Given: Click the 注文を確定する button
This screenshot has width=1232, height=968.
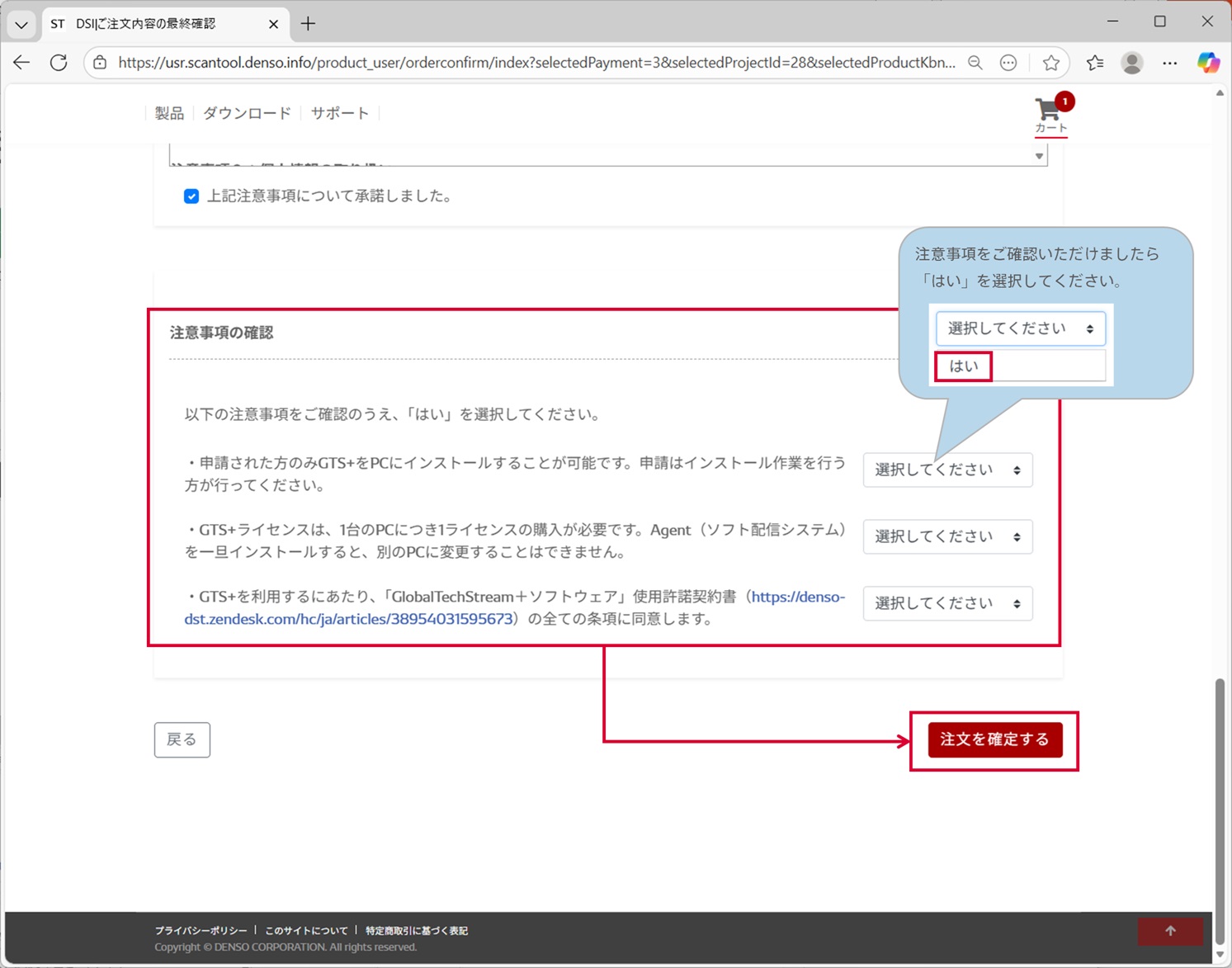Looking at the screenshot, I should [x=994, y=739].
